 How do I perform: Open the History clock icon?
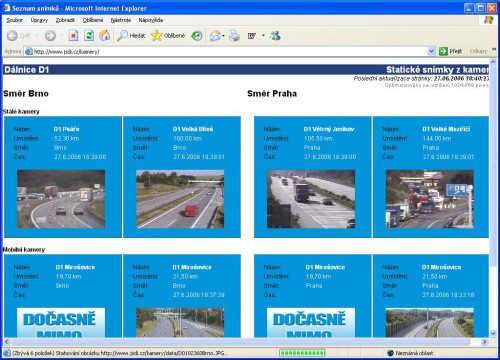197,36
